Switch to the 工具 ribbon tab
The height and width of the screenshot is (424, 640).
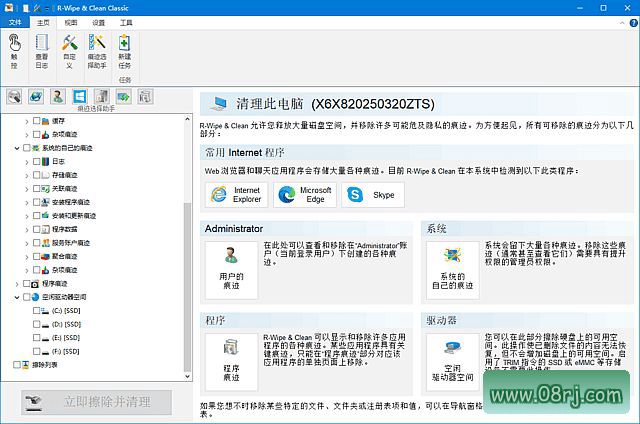[126, 22]
